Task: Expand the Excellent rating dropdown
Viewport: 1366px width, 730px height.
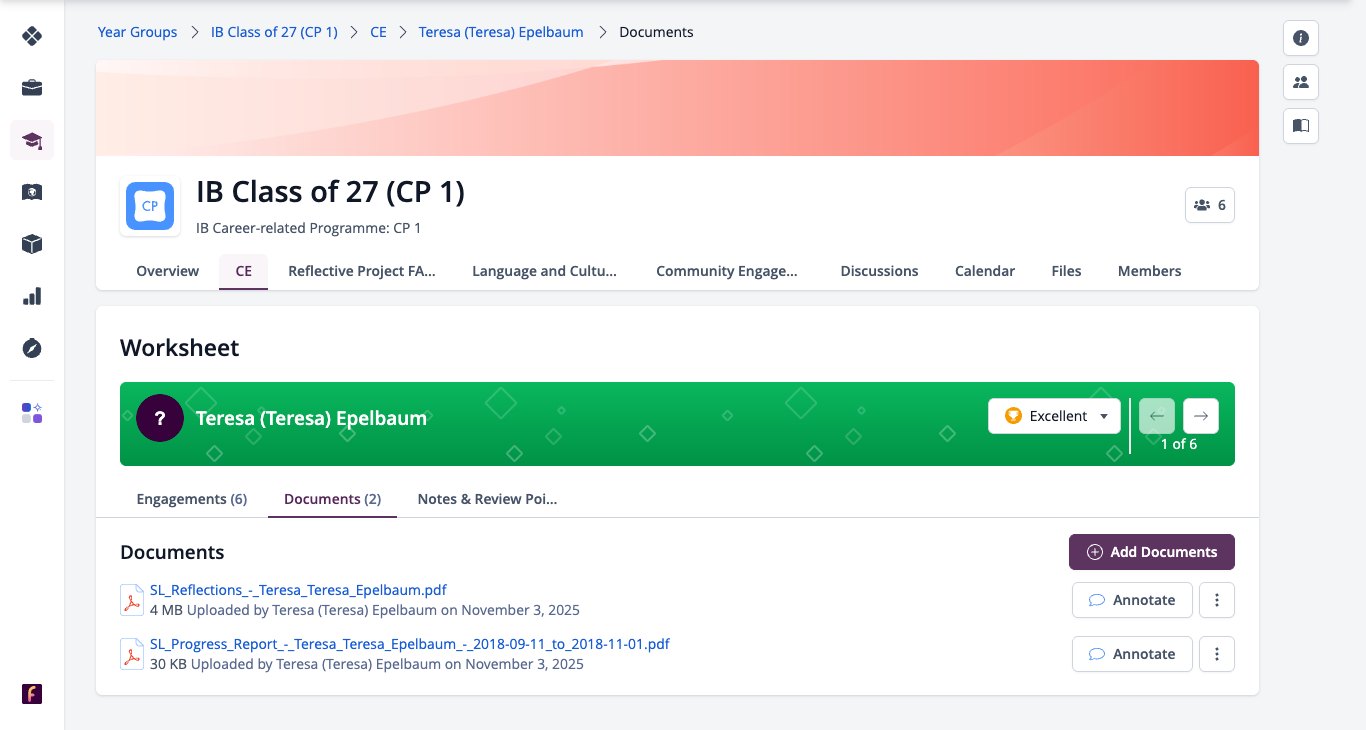Action: tap(1054, 416)
